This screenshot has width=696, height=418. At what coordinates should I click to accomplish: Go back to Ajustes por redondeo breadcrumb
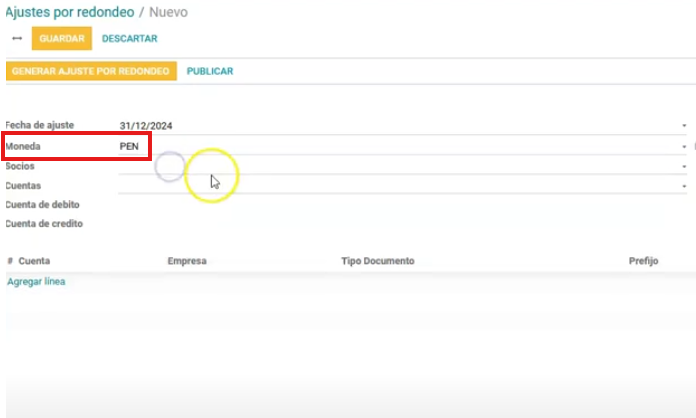click(x=70, y=12)
